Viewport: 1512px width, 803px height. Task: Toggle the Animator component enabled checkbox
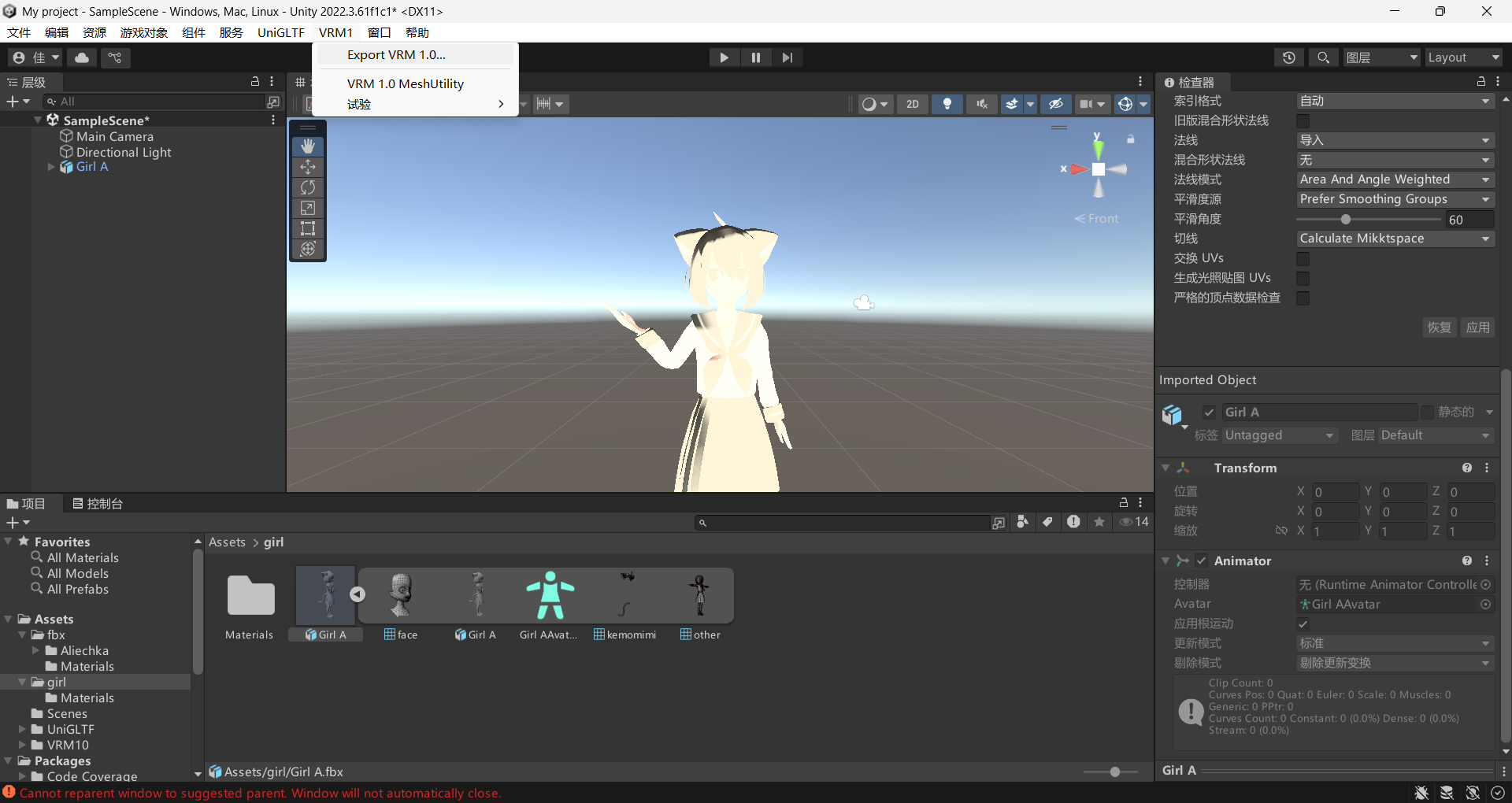1202,561
